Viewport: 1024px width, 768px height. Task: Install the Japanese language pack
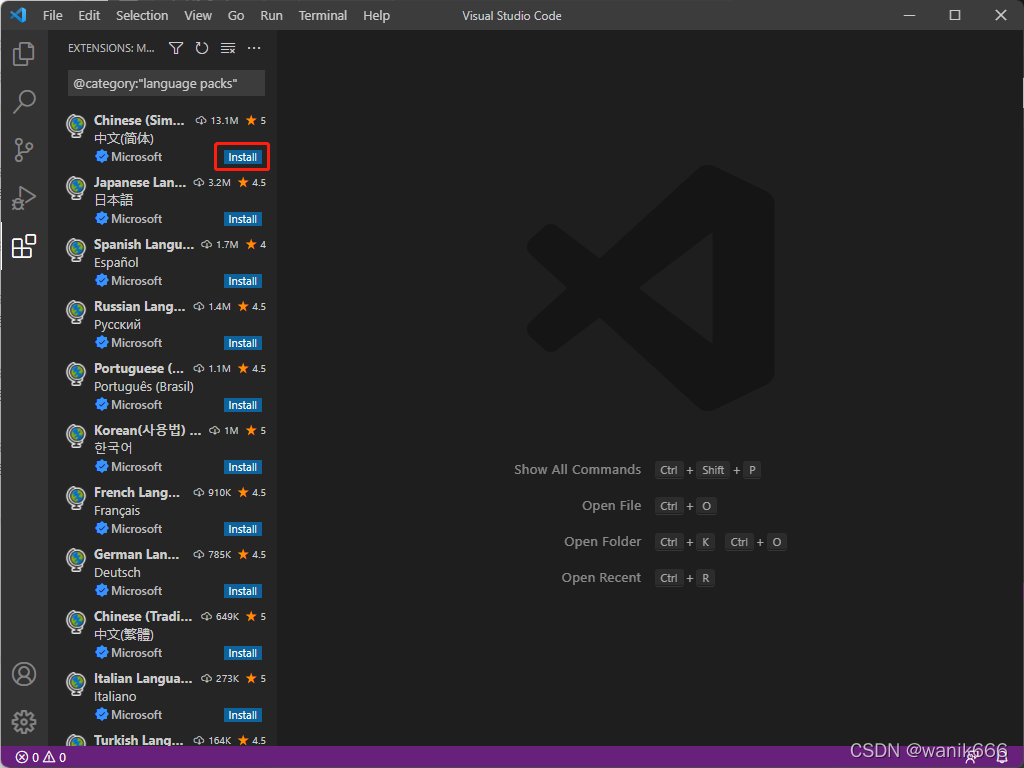pos(242,219)
